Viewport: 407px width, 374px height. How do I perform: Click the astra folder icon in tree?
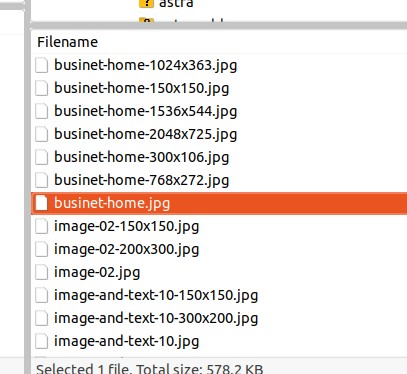coord(146,3)
